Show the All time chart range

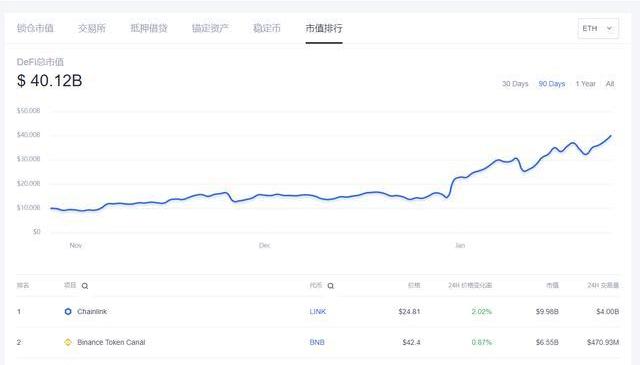click(x=610, y=84)
